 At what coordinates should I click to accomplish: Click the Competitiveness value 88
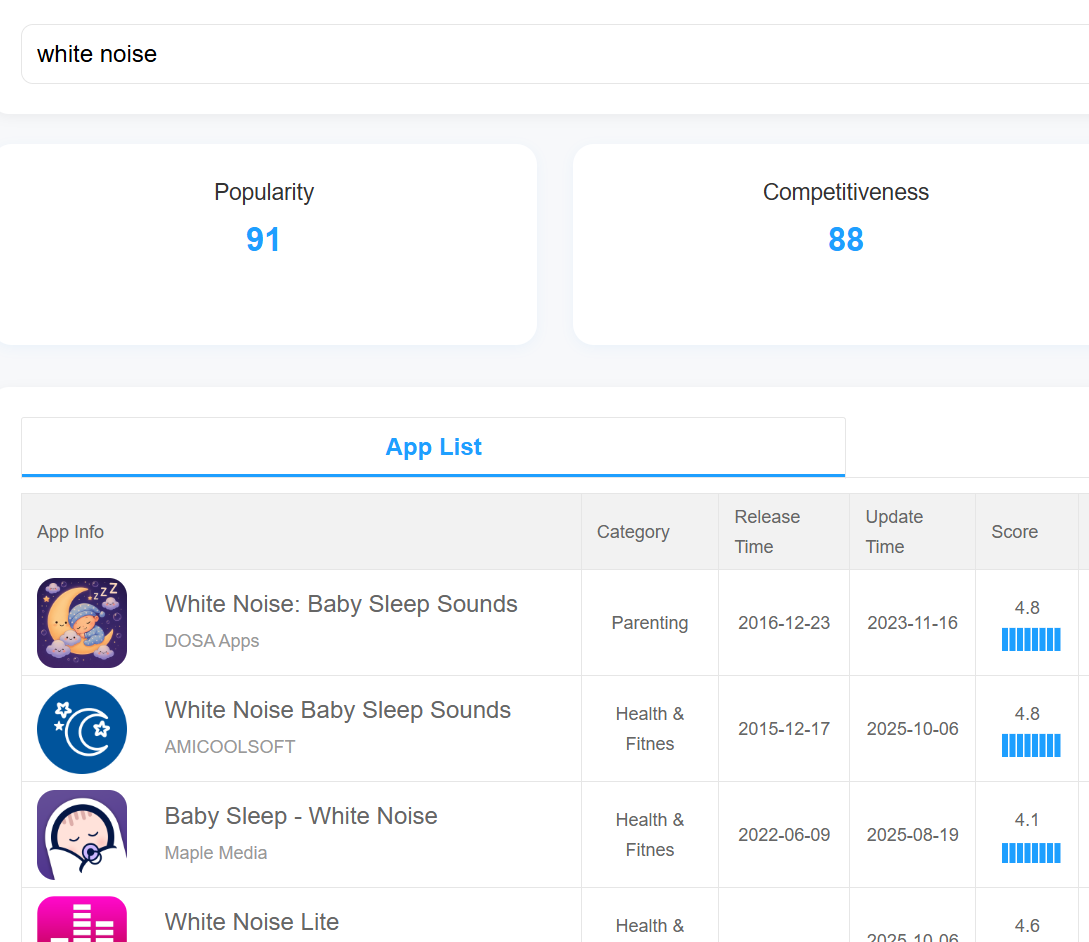pyautogui.click(x=846, y=240)
